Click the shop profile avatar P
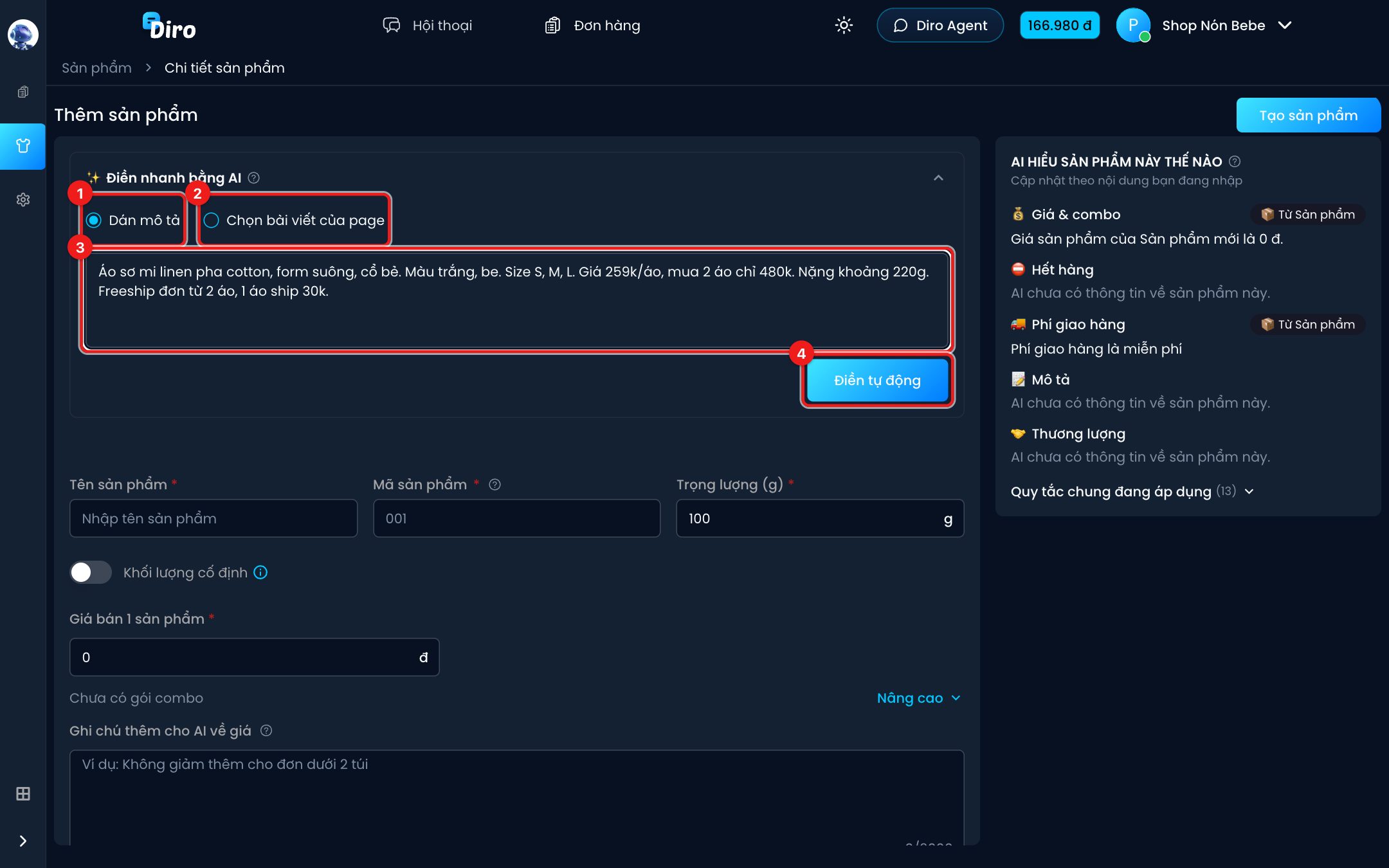 pos(1133,25)
